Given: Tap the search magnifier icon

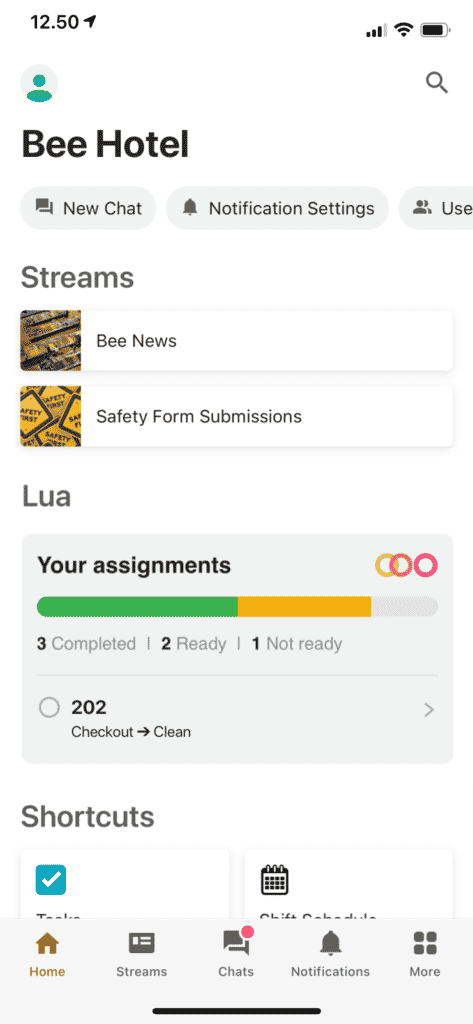Looking at the screenshot, I should tap(436, 83).
